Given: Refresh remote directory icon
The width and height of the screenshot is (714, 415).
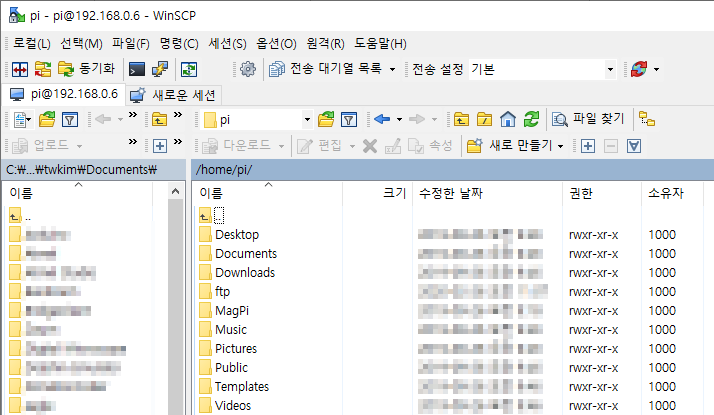Looking at the screenshot, I should tap(531, 120).
